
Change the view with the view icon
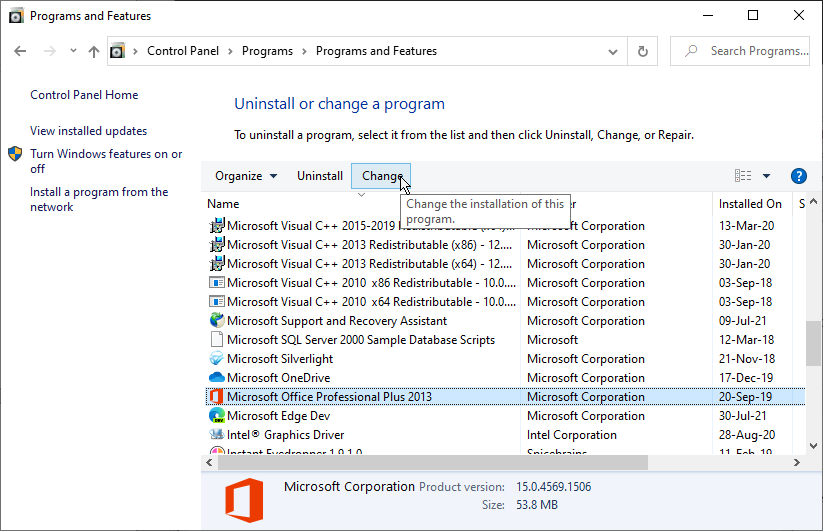coord(743,176)
